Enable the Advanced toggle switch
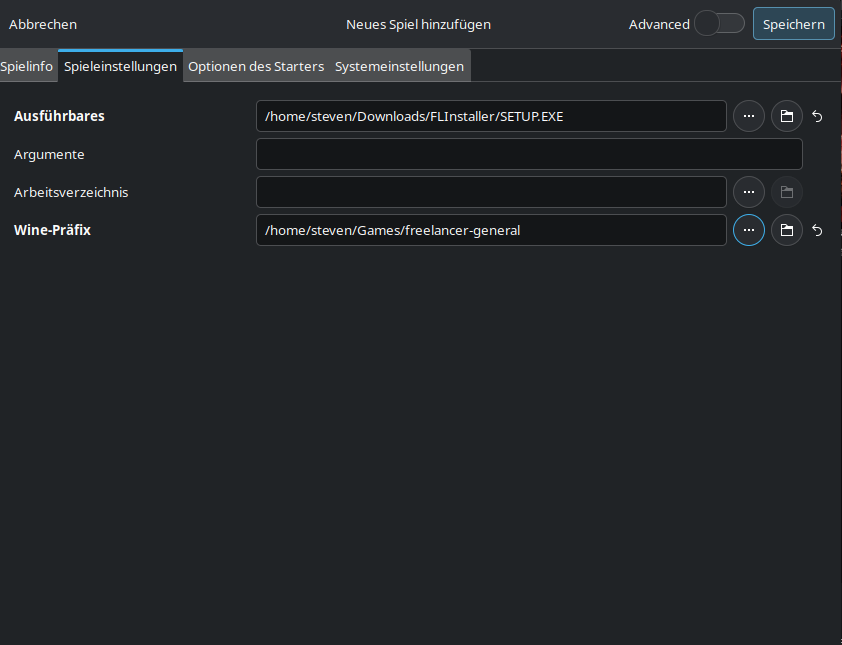Image resolution: width=842 pixels, height=645 pixels. (x=719, y=21)
